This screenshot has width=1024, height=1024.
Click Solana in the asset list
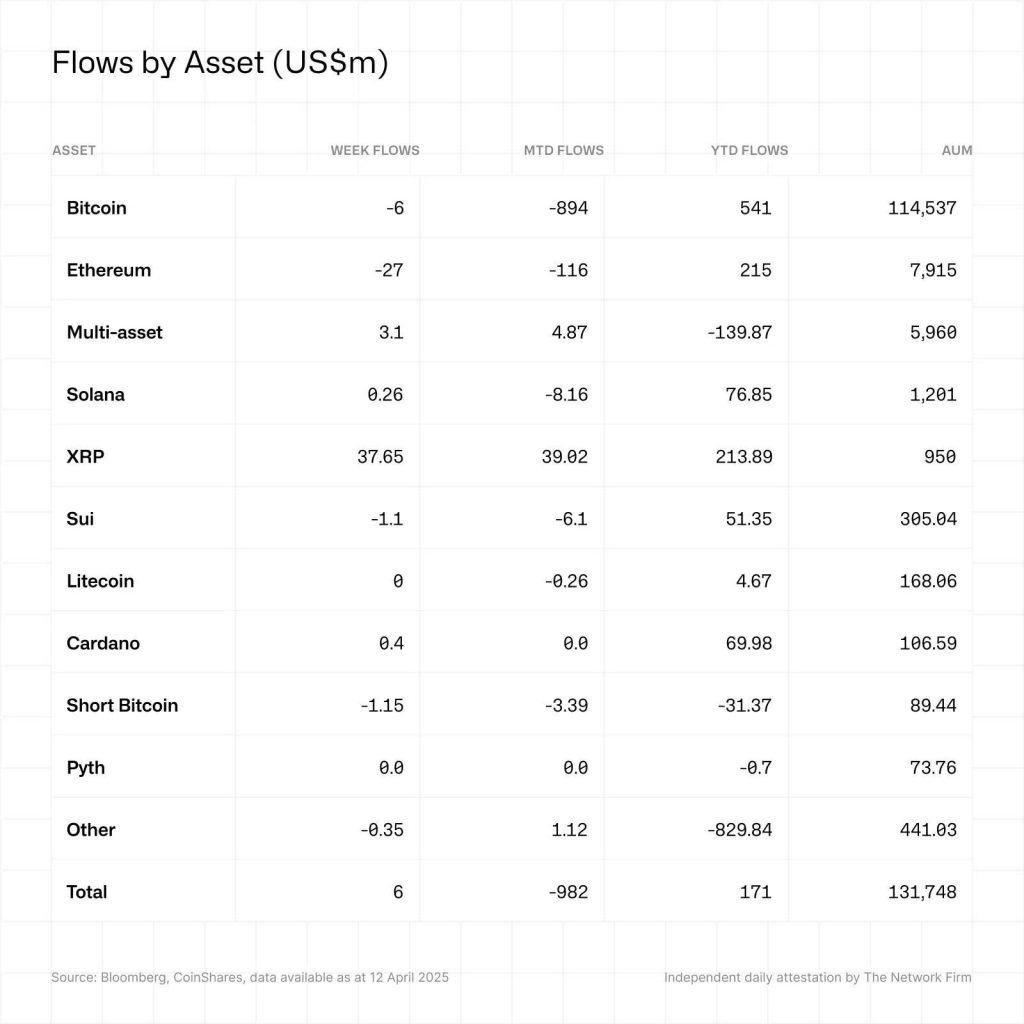(x=95, y=394)
